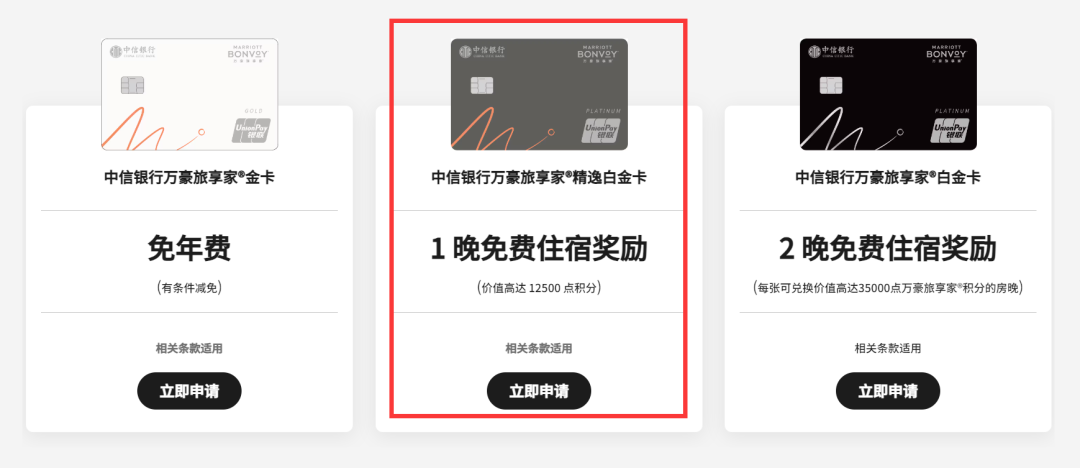This screenshot has height=468, width=1080.
Task: Click the black platinum card image
Action: click(888, 94)
